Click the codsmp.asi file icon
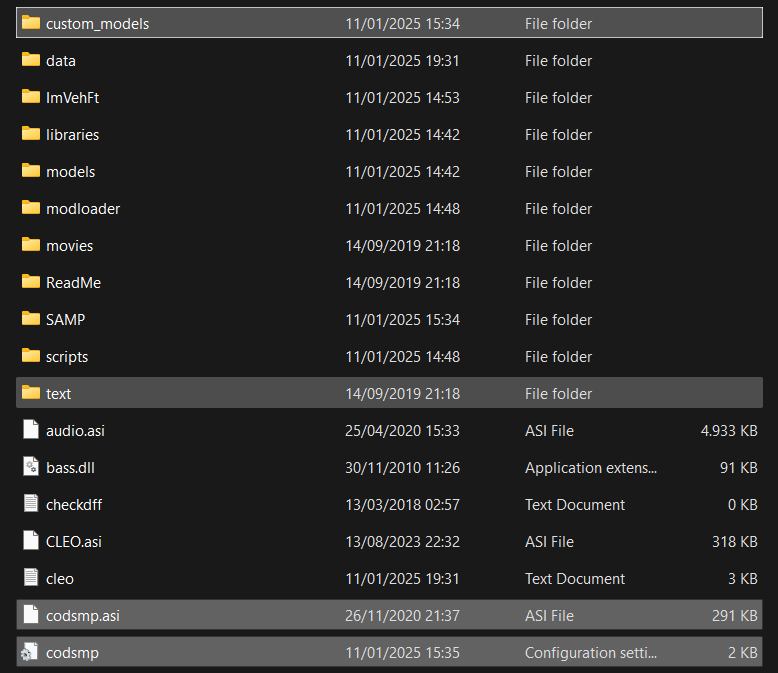This screenshot has height=673, width=778. (x=31, y=615)
